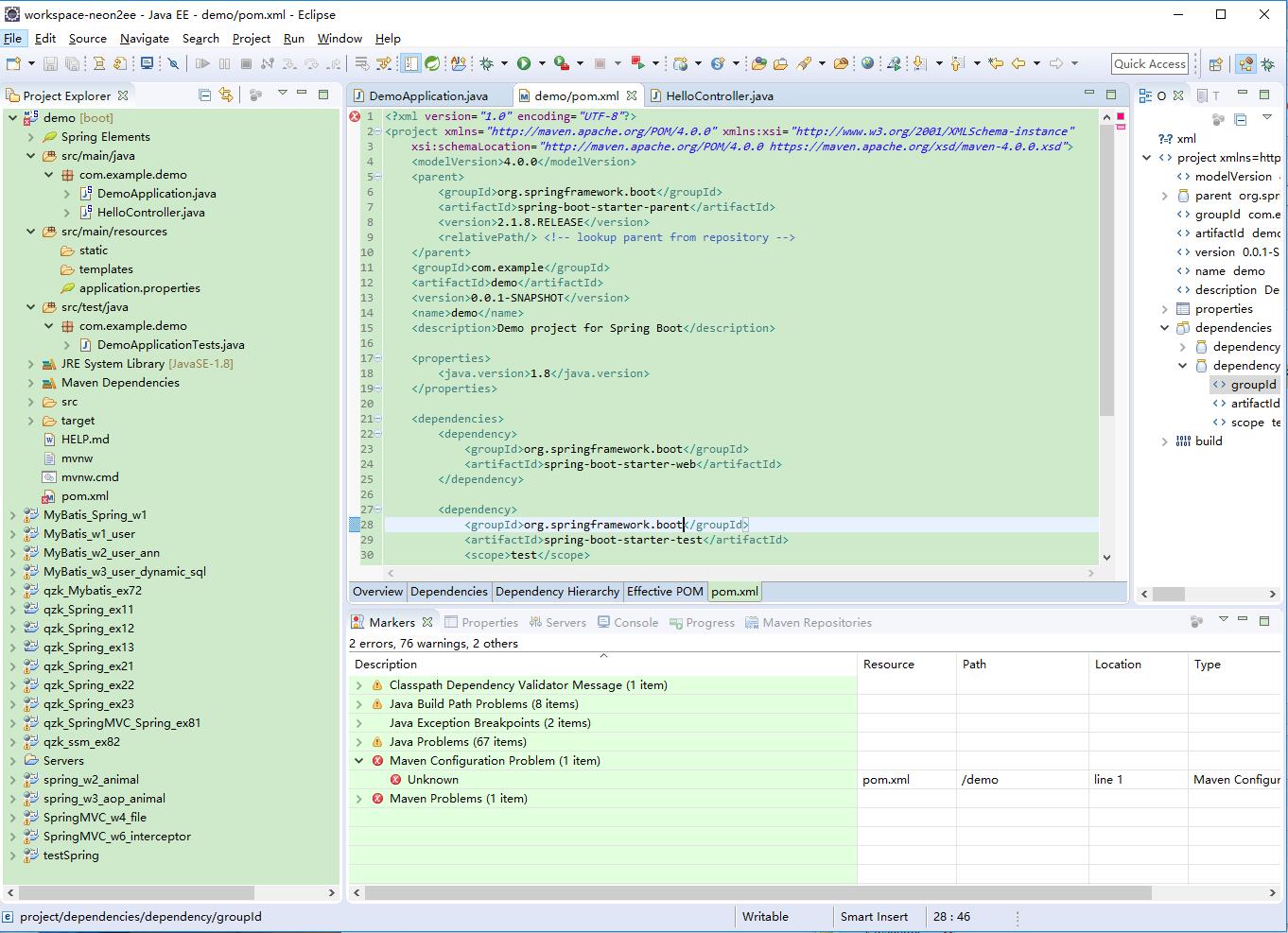1288x933 pixels.
Task: Switch to HelloController.java editor tab
Action: [720, 95]
